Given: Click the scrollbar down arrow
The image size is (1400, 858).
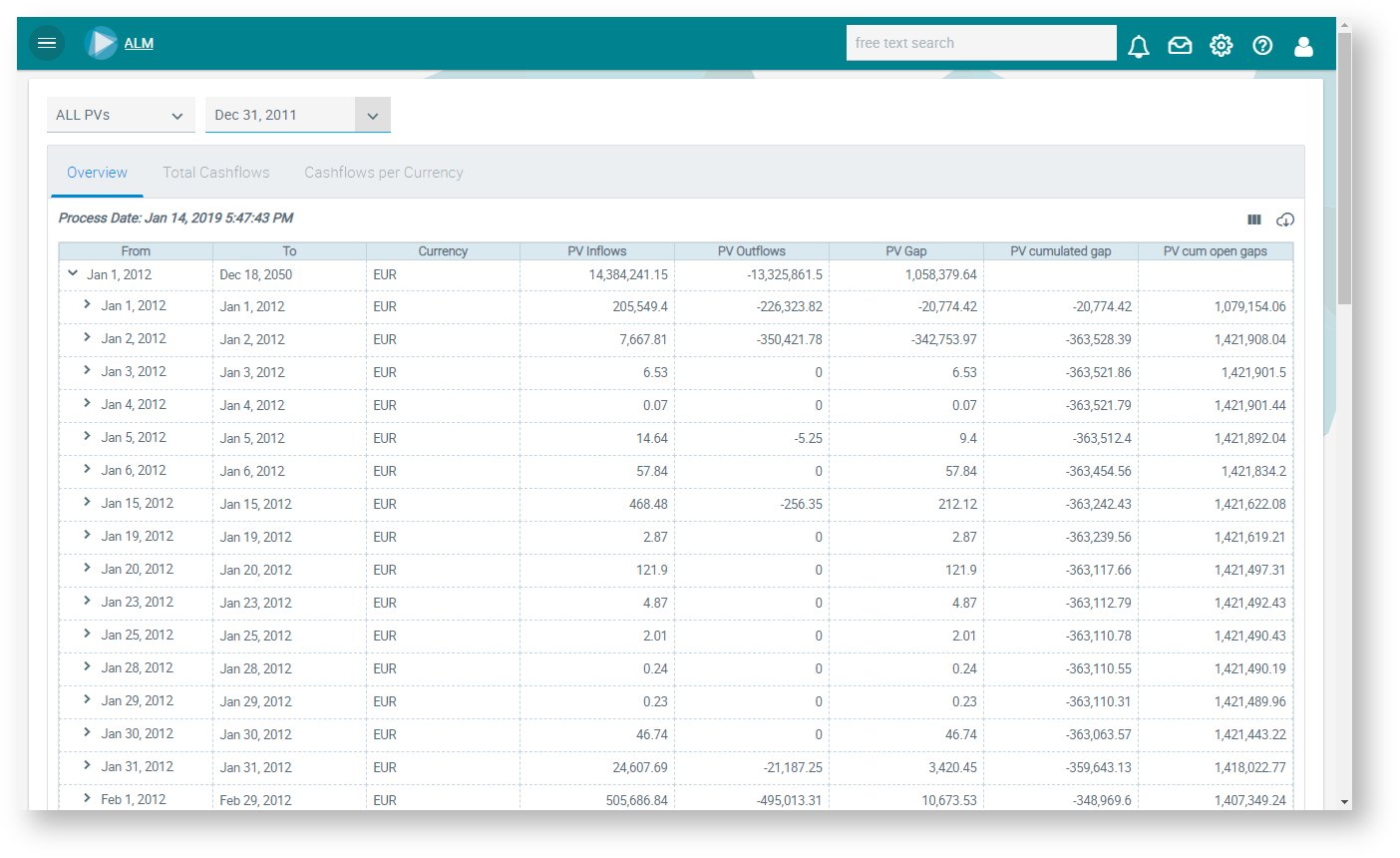Looking at the screenshot, I should (1345, 801).
